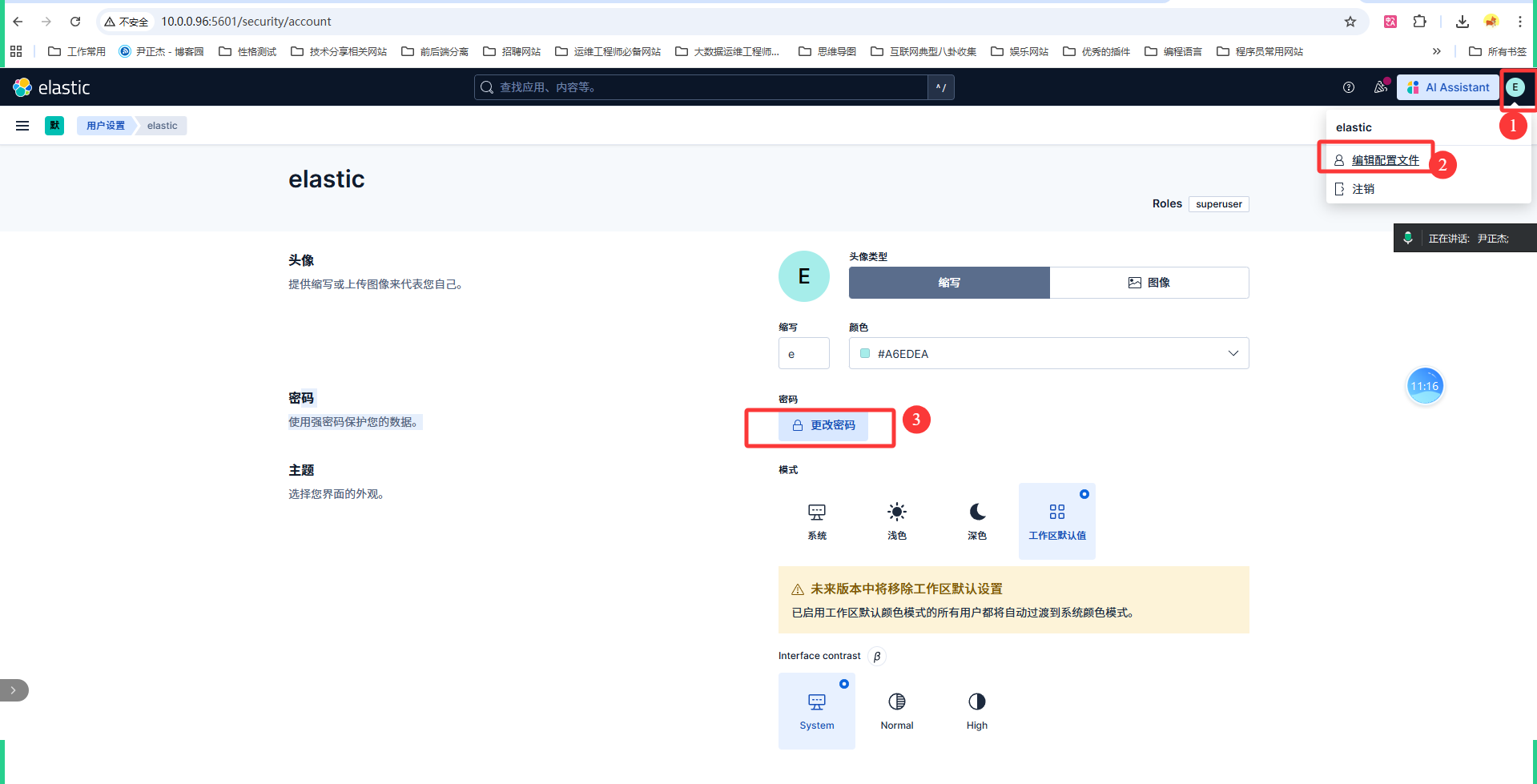This screenshot has width=1537, height=784.
Task: Click the user avatar E in header
Action: coord(1515,87)
